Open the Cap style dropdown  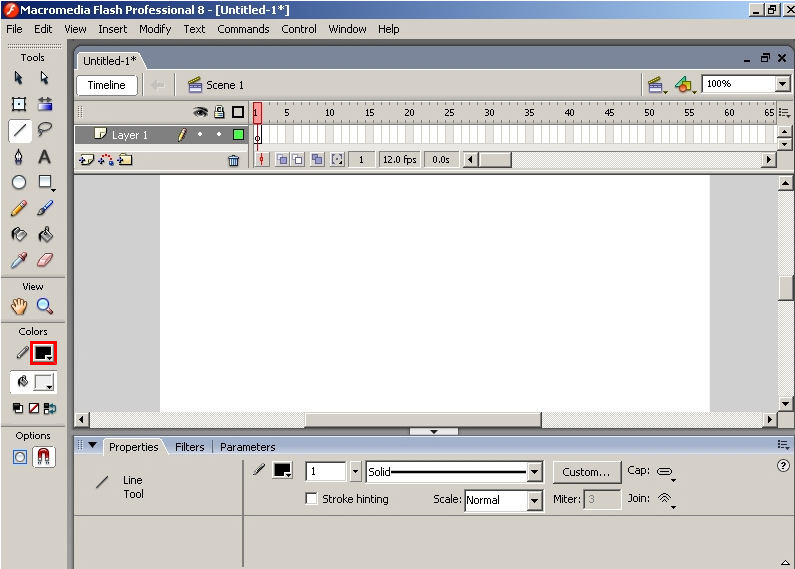(x=666, y=473)
